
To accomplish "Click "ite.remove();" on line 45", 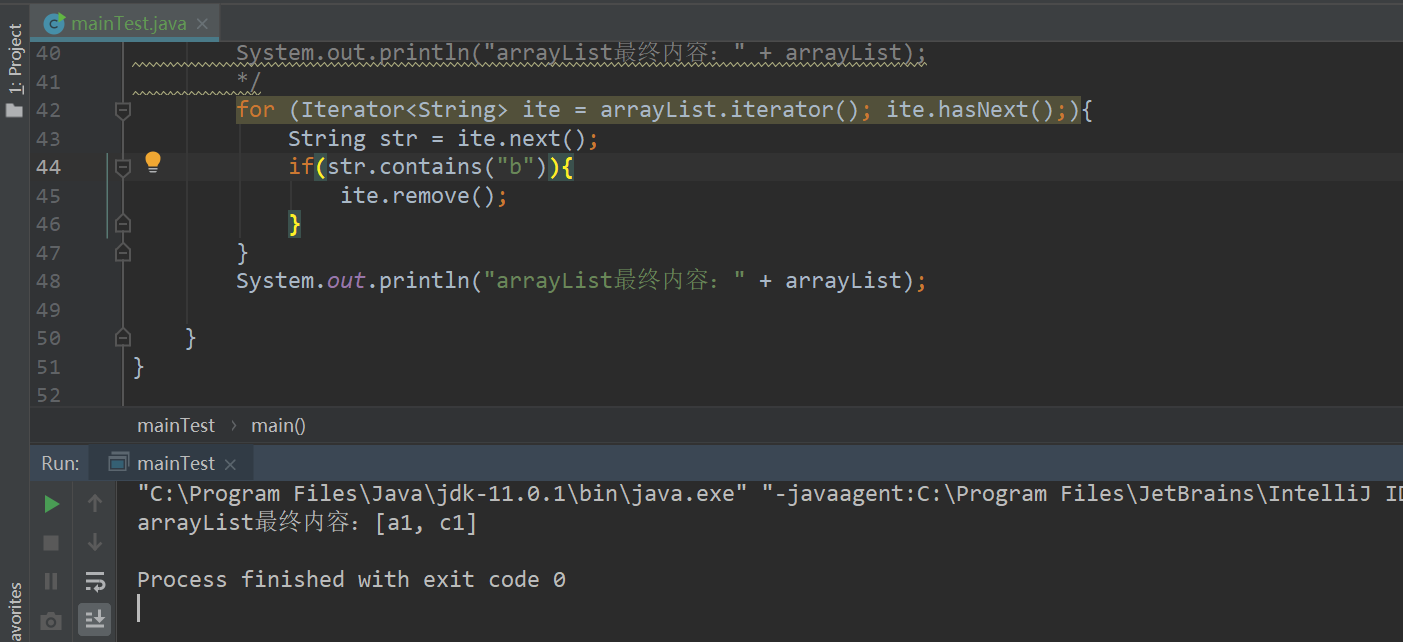I will point(424,196).
